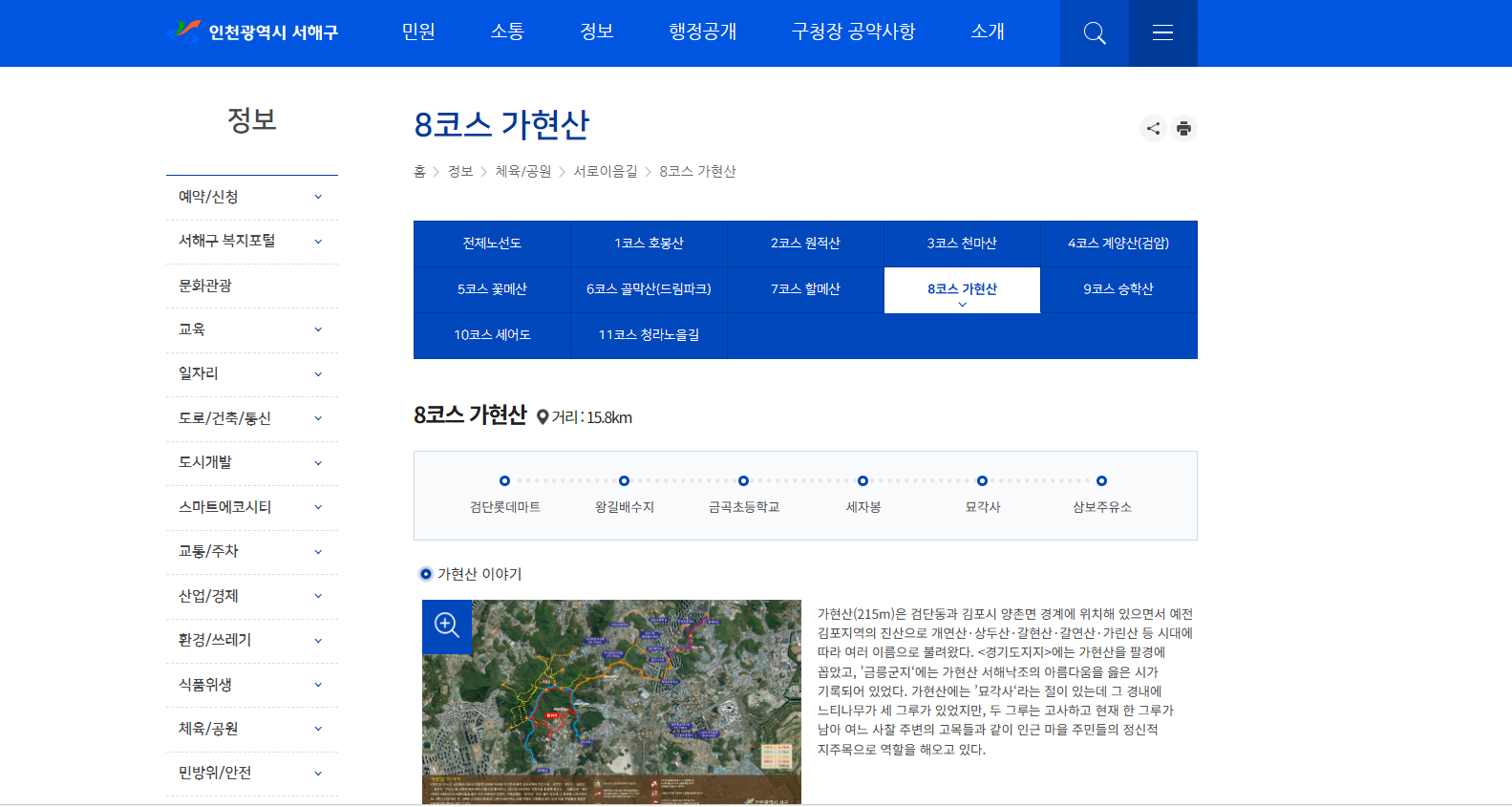The width and height of the screenshot is (1512, 807).
Task: Click the 인천광역시 서해구 logo
Action: [x=252, y=32]
